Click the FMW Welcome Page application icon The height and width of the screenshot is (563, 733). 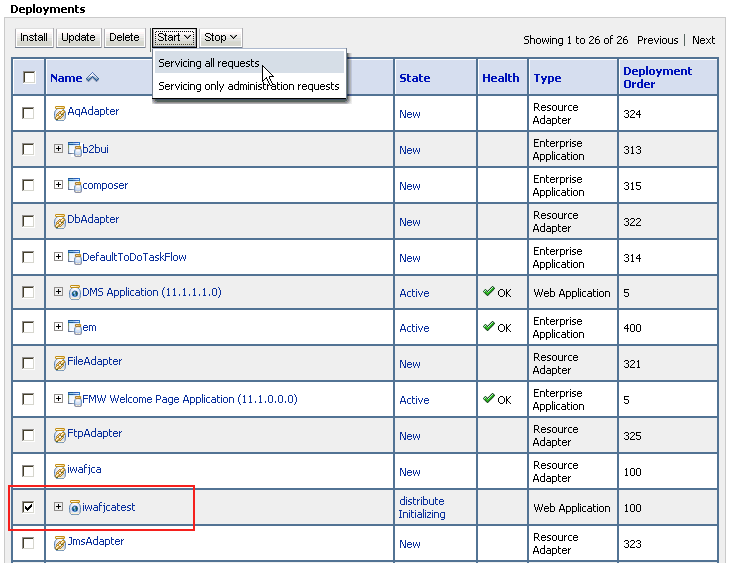click(74, 399)
